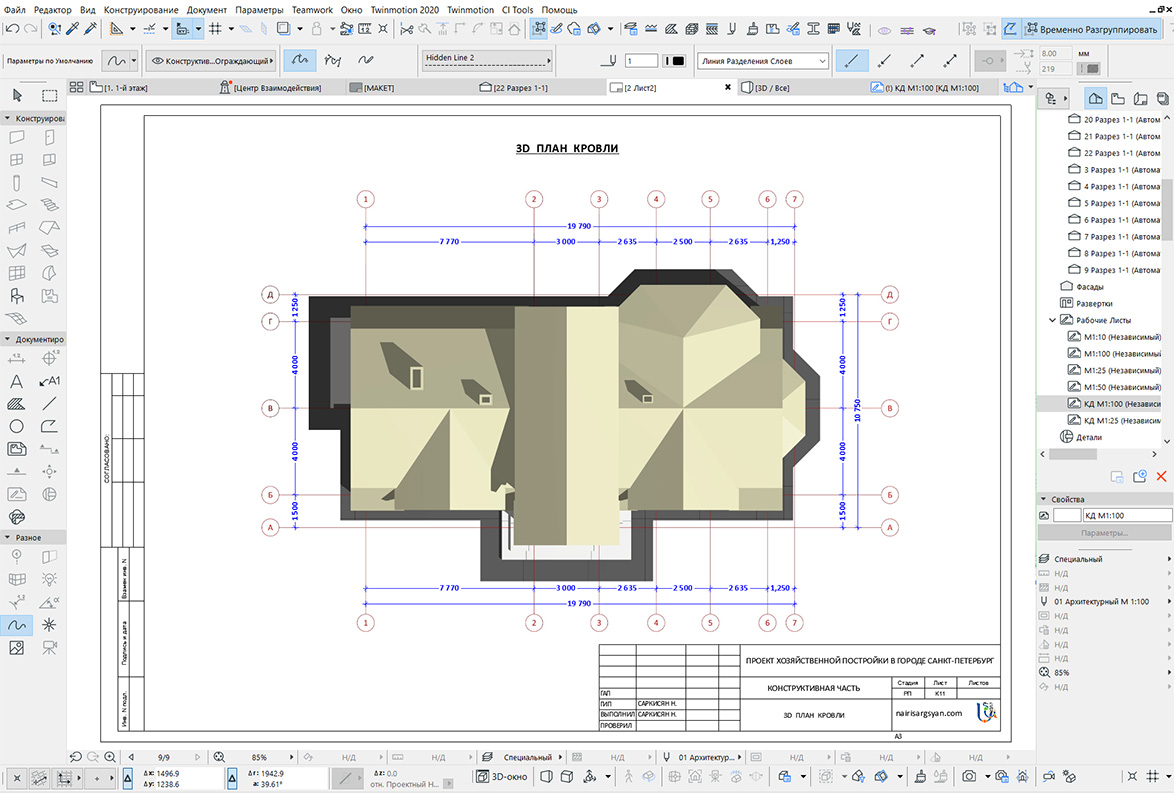This screenshot has height=793, width=1174.
Task: Select the arrowhead at start line option
Action: pos(884,61)
